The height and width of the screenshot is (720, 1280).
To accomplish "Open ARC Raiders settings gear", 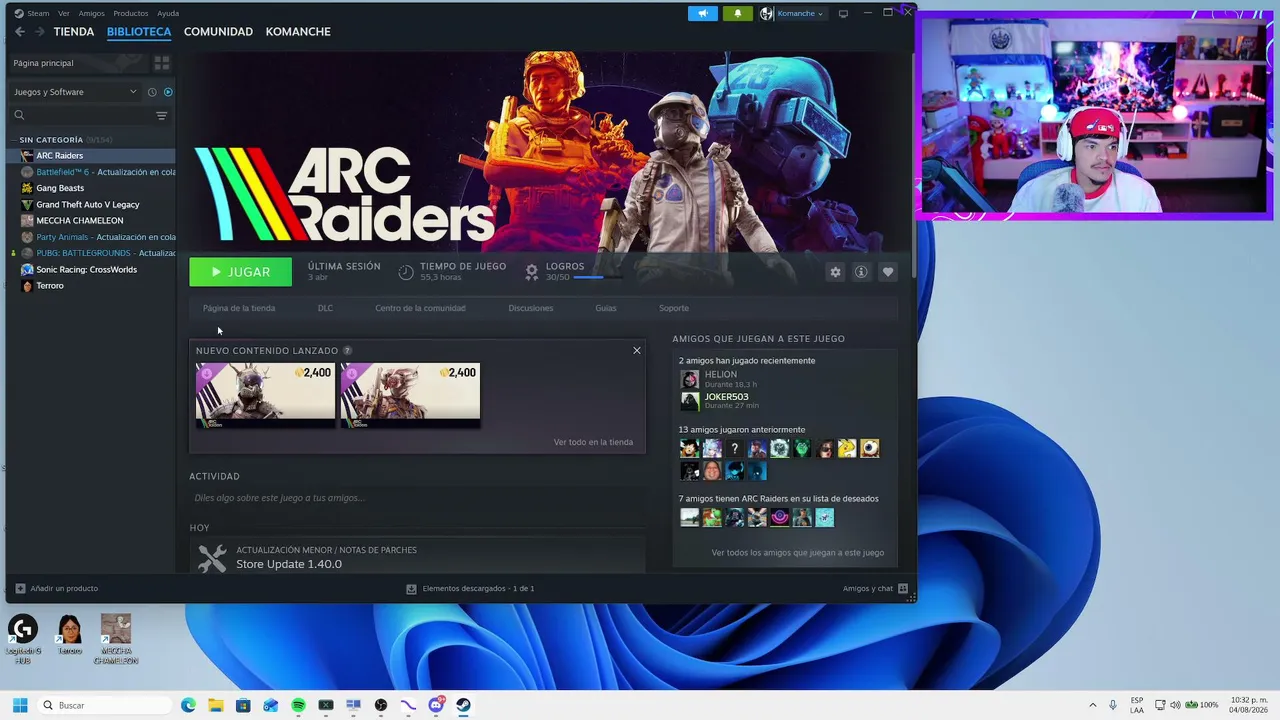I will point(835,272).
